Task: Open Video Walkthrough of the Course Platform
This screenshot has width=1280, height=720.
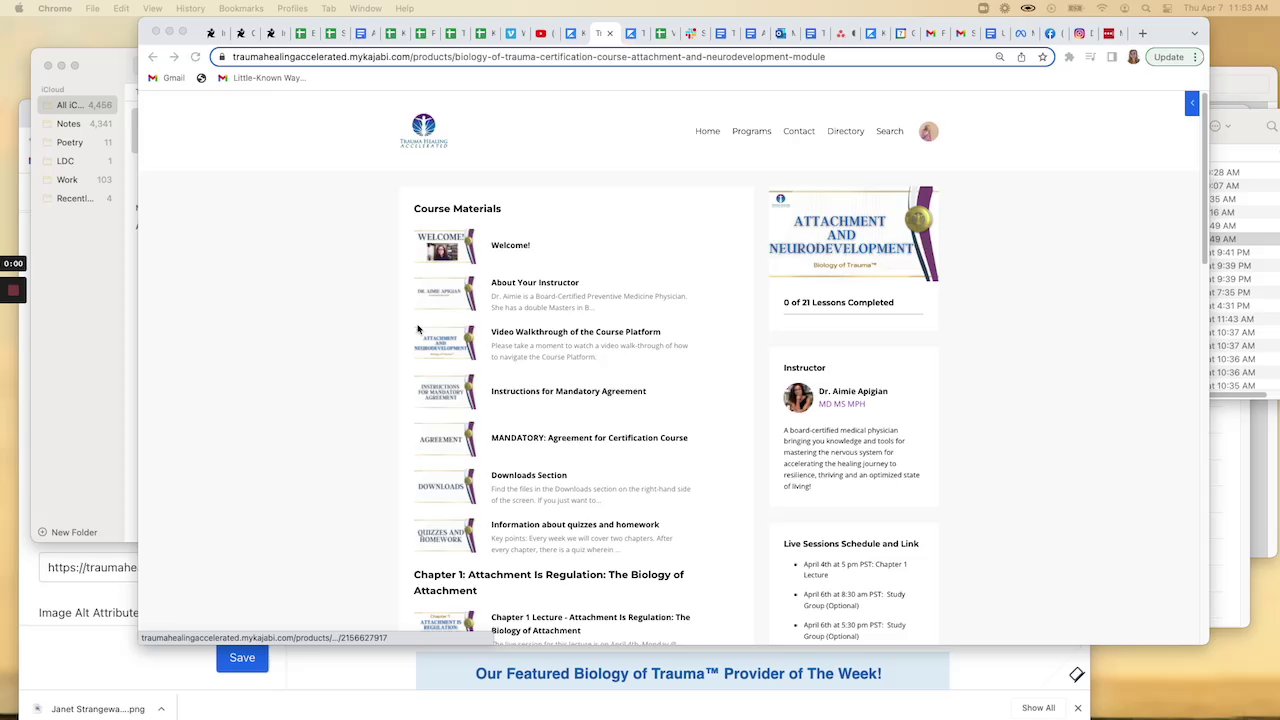Action: (575, 331)
